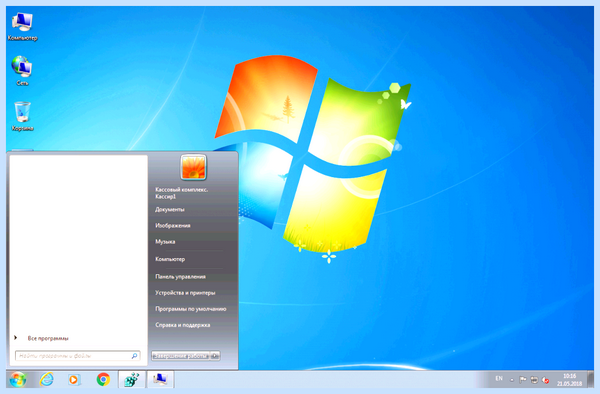This screenshot has height=394, width=600.
Task: Click the Show desktop strip
Action: 591,379
